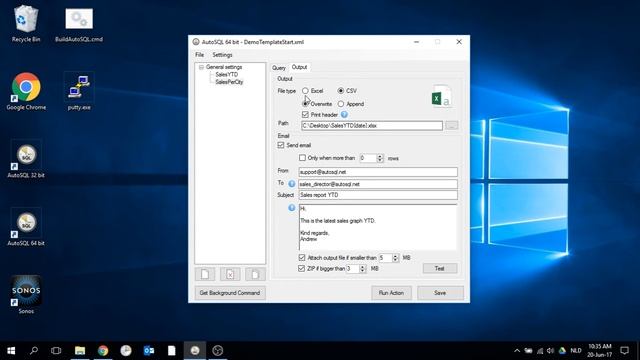The height and width of the screenshot is (360, 640).
Task: Open the Recycle Bin desktop icon
Action: pos(26,24)
